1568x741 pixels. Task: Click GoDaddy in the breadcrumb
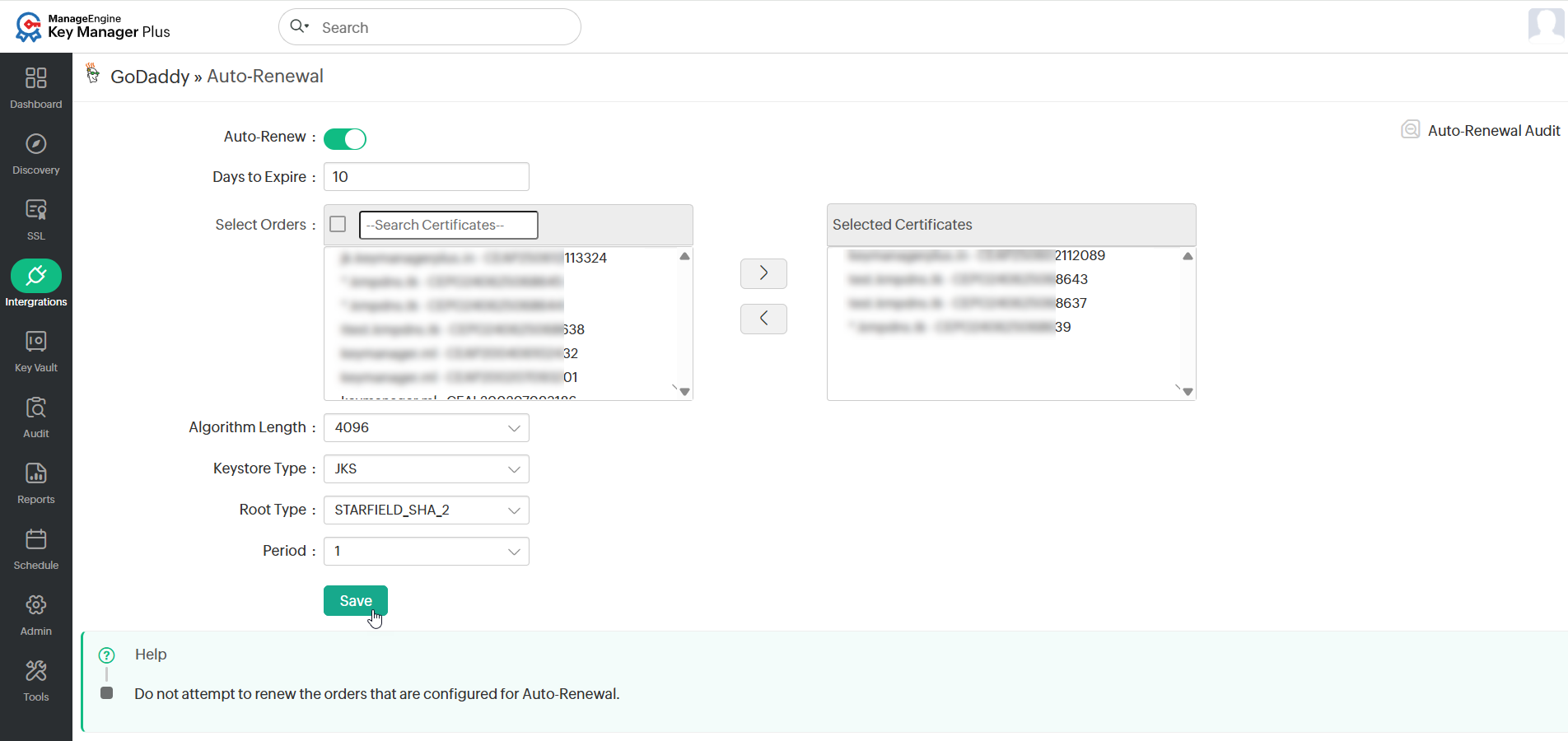150,77
